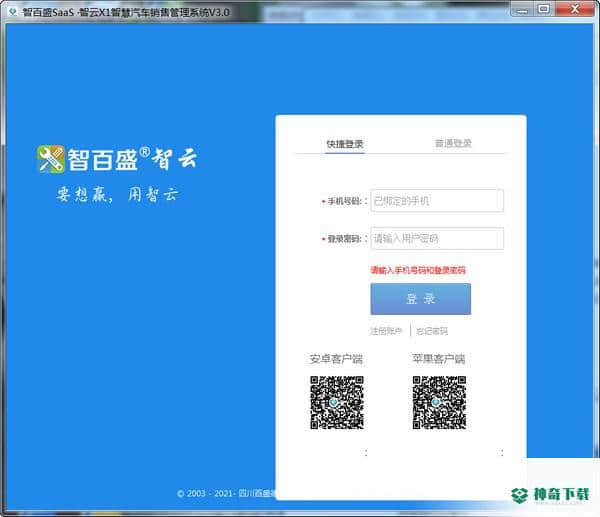Click the 要想赢，用智云 slogan text

pos(117,194)
